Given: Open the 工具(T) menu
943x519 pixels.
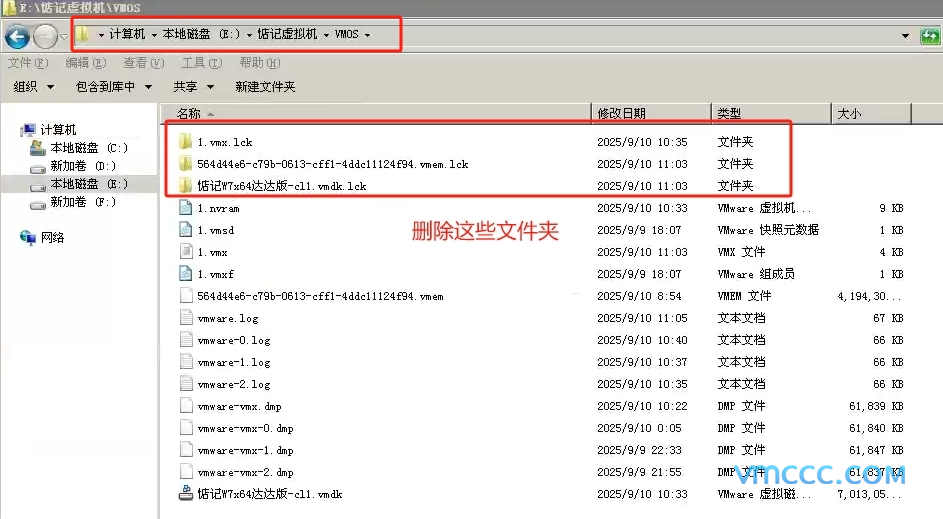Looking at the screenshot, I should click(x=200, y=63).
